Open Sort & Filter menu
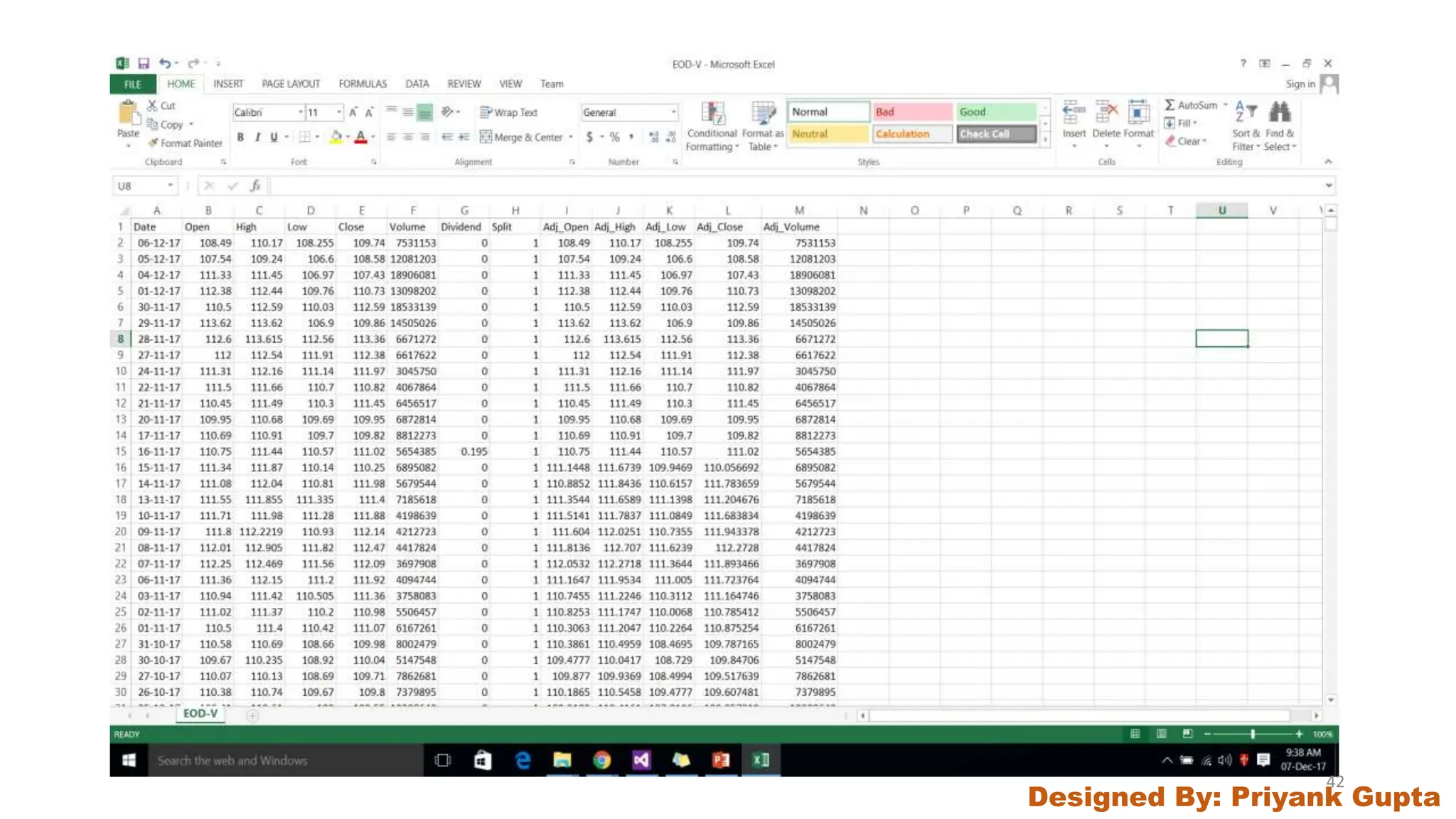 point(1246,126)
